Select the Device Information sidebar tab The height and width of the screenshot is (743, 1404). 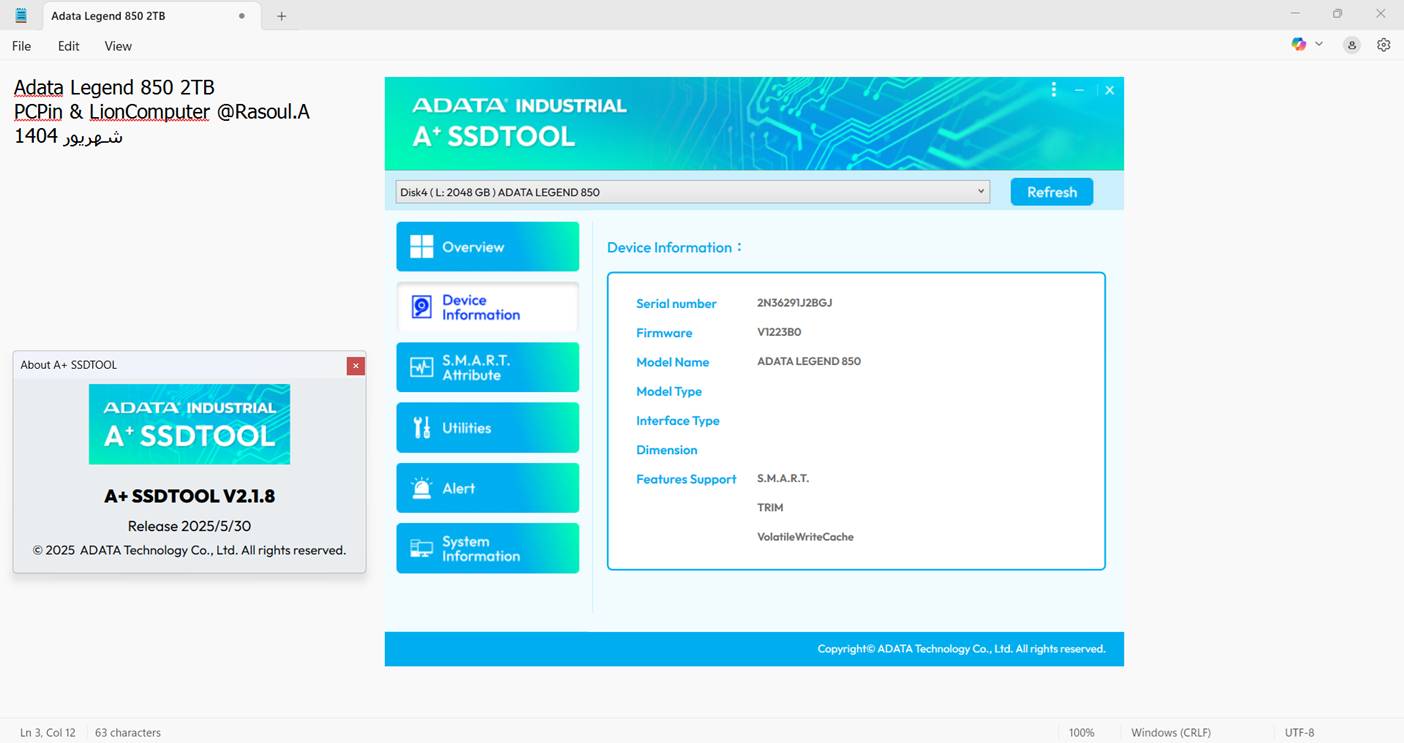(x=487, y=307)
